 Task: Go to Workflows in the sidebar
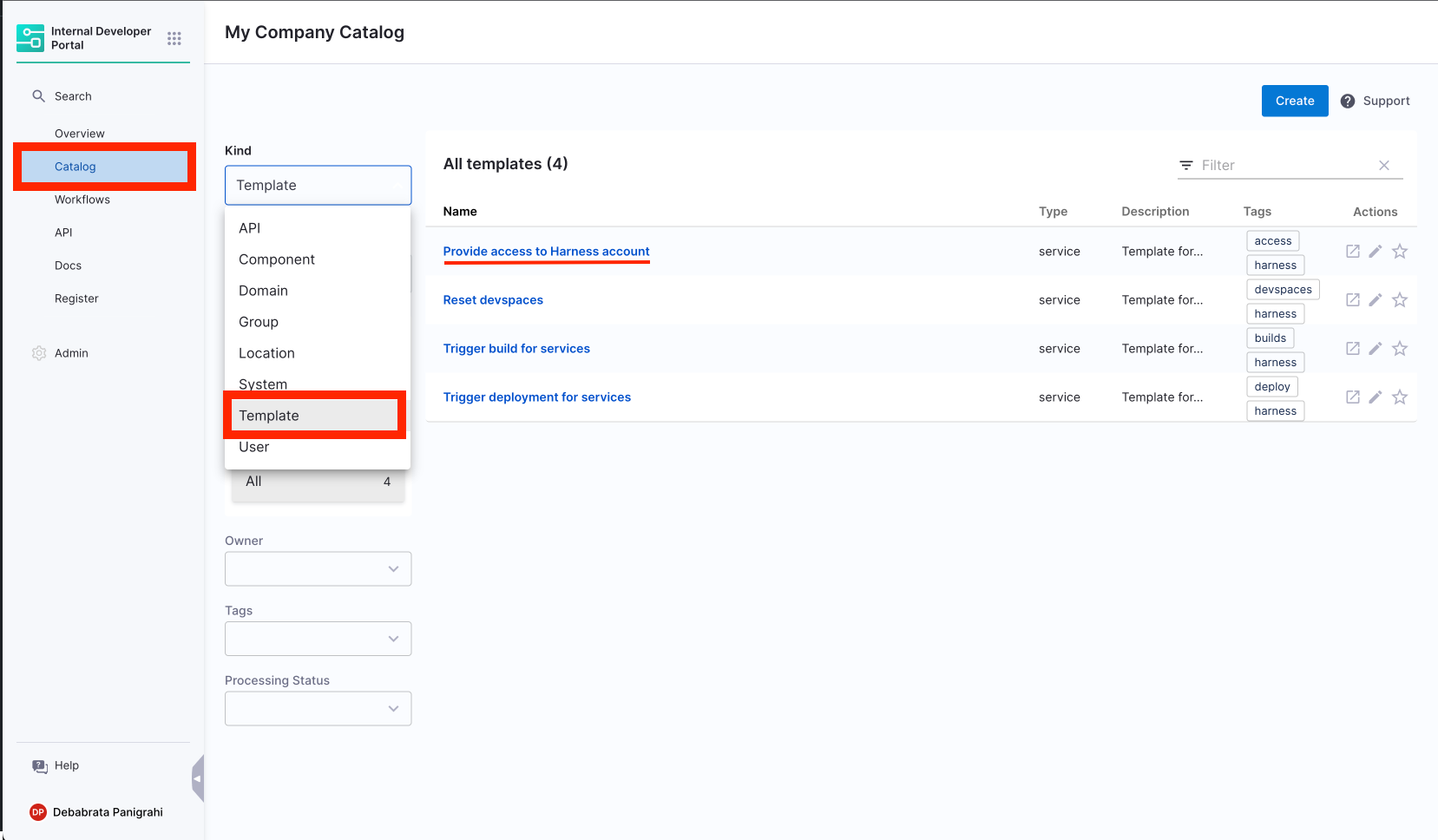click(82, 200)
